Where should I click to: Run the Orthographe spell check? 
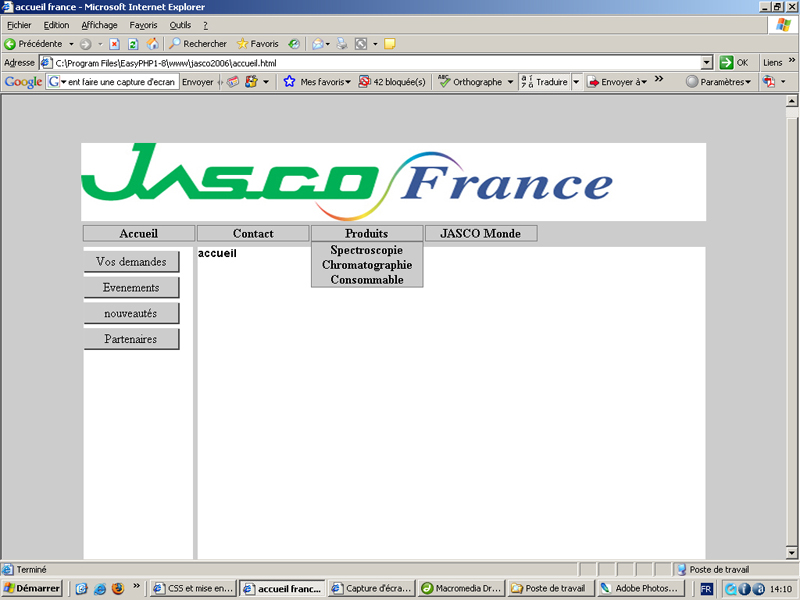pos(470,82)
